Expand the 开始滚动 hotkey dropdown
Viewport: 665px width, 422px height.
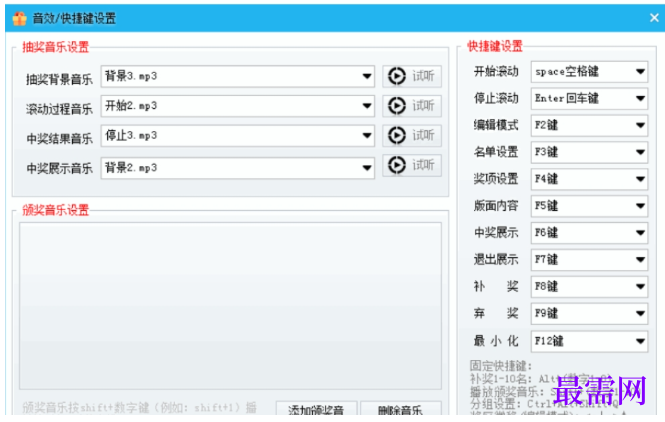(x=590, y=72)
